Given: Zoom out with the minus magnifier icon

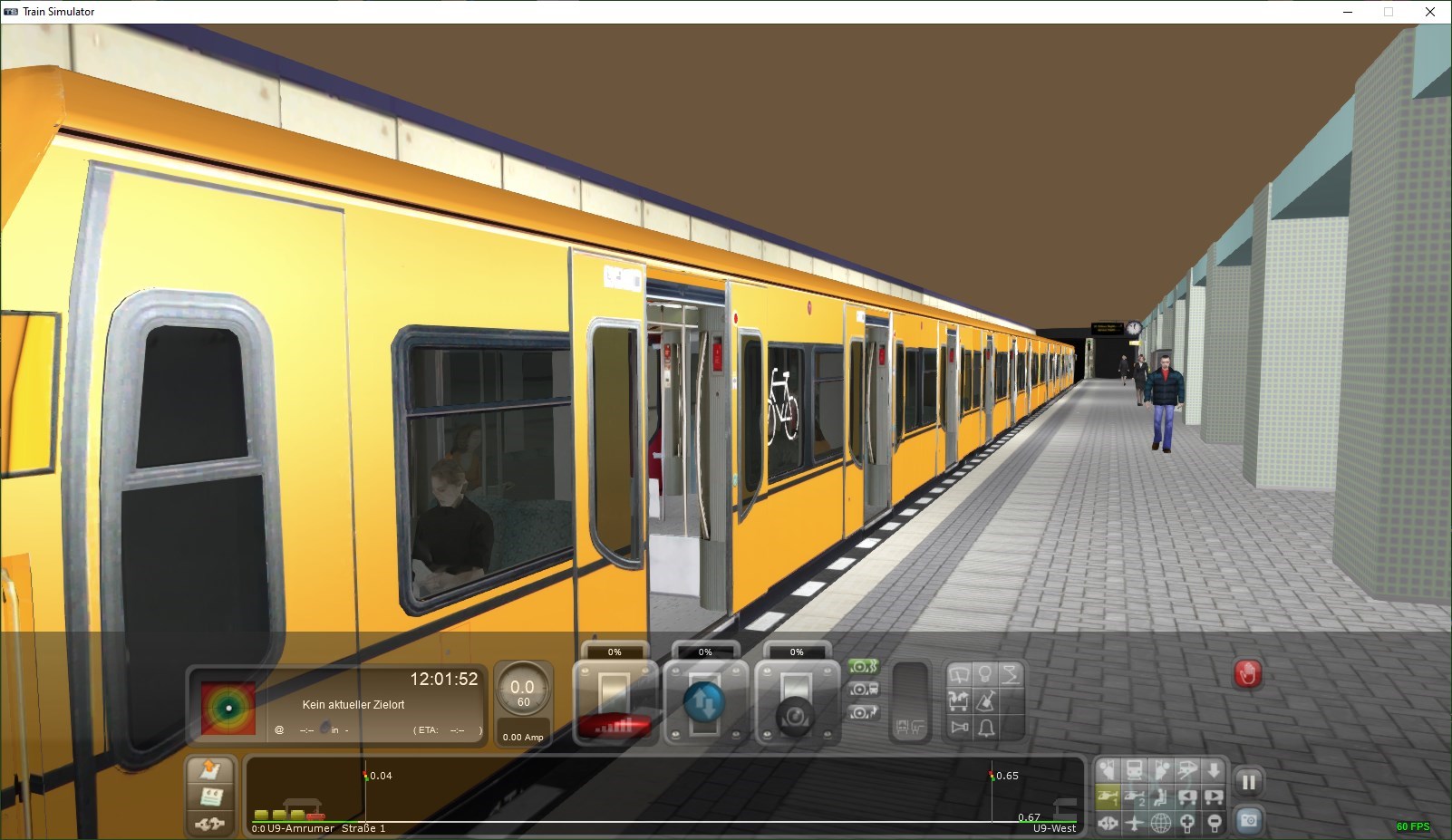Looking at the screenshot, I should click(1213, 823).
